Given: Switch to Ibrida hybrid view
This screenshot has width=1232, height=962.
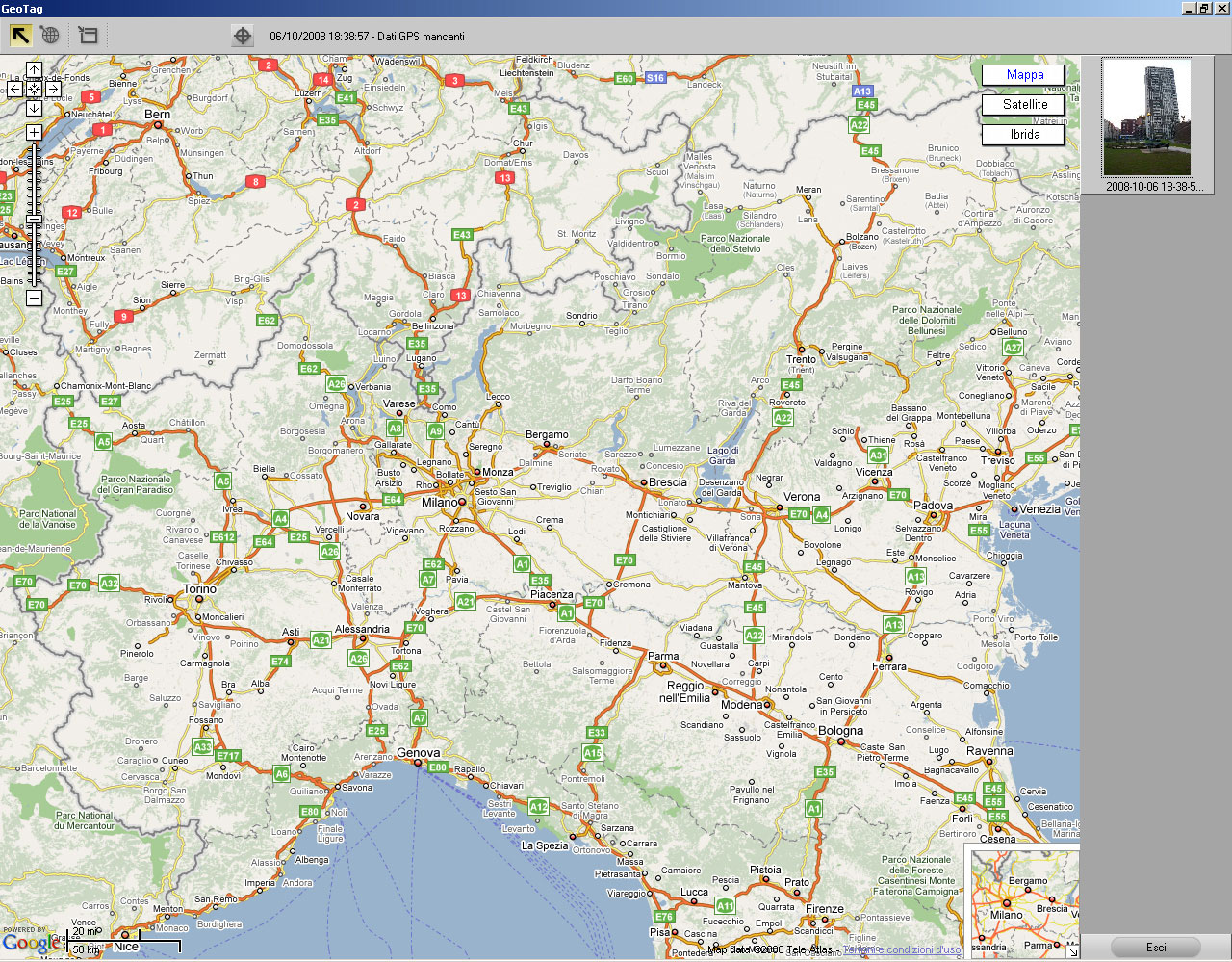Looking at the screenshot, I should click(1024, 135).
